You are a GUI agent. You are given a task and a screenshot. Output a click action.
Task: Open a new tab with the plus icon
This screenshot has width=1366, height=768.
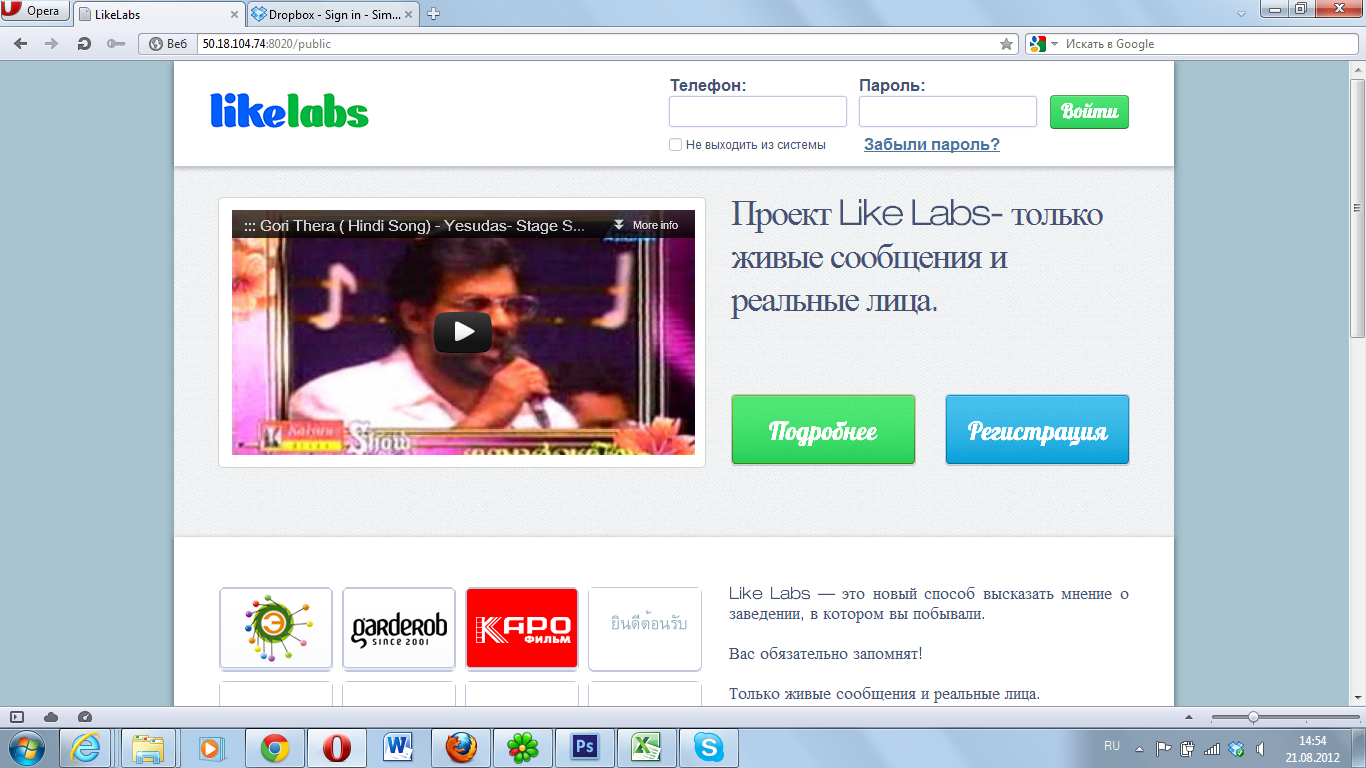click(x=434, y=14)
